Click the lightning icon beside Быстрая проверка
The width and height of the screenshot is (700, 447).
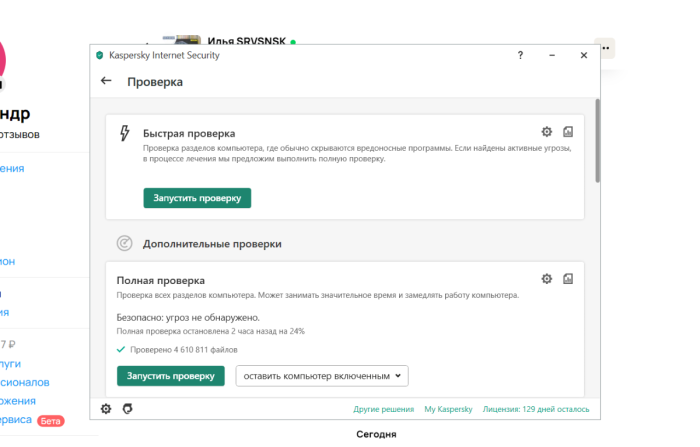pyautogui.click(x=124, y=132)
